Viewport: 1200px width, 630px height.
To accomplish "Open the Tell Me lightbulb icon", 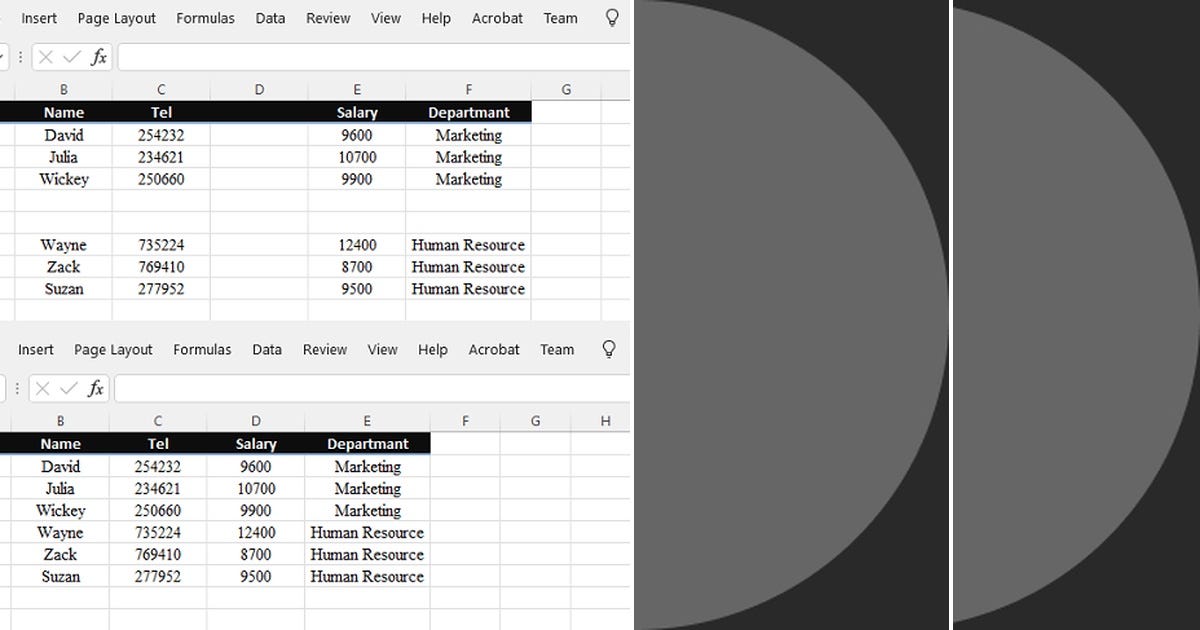I will coord(611,17).
